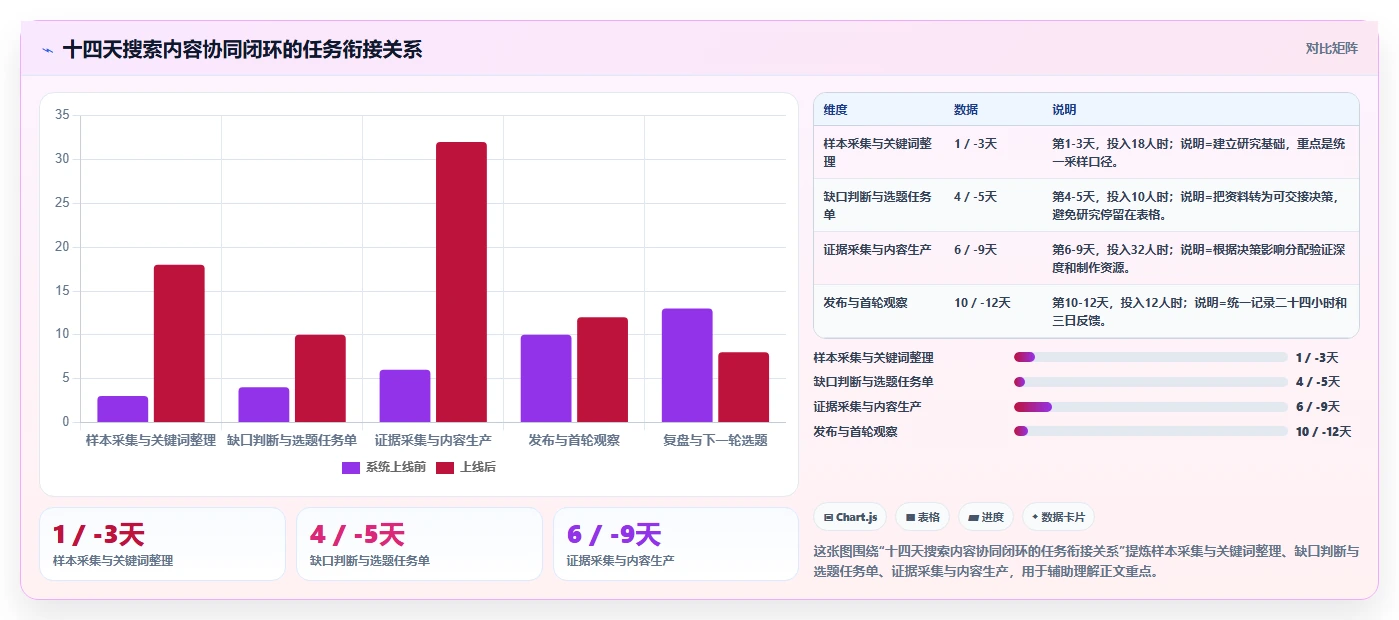Click the purple bar for 缺口判断与选题任务单

tap(264, 404)
